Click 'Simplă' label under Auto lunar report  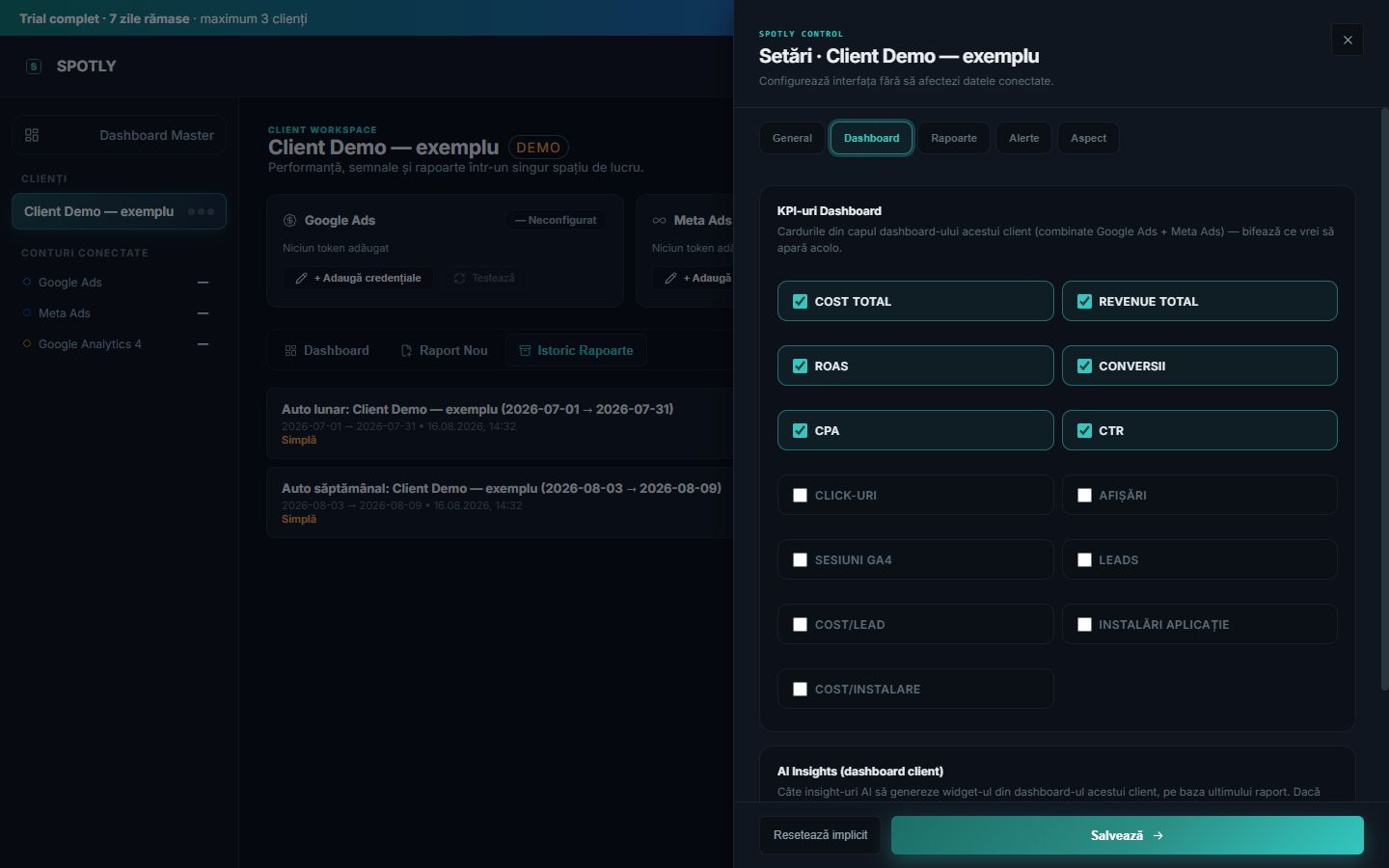click(299, 440)
